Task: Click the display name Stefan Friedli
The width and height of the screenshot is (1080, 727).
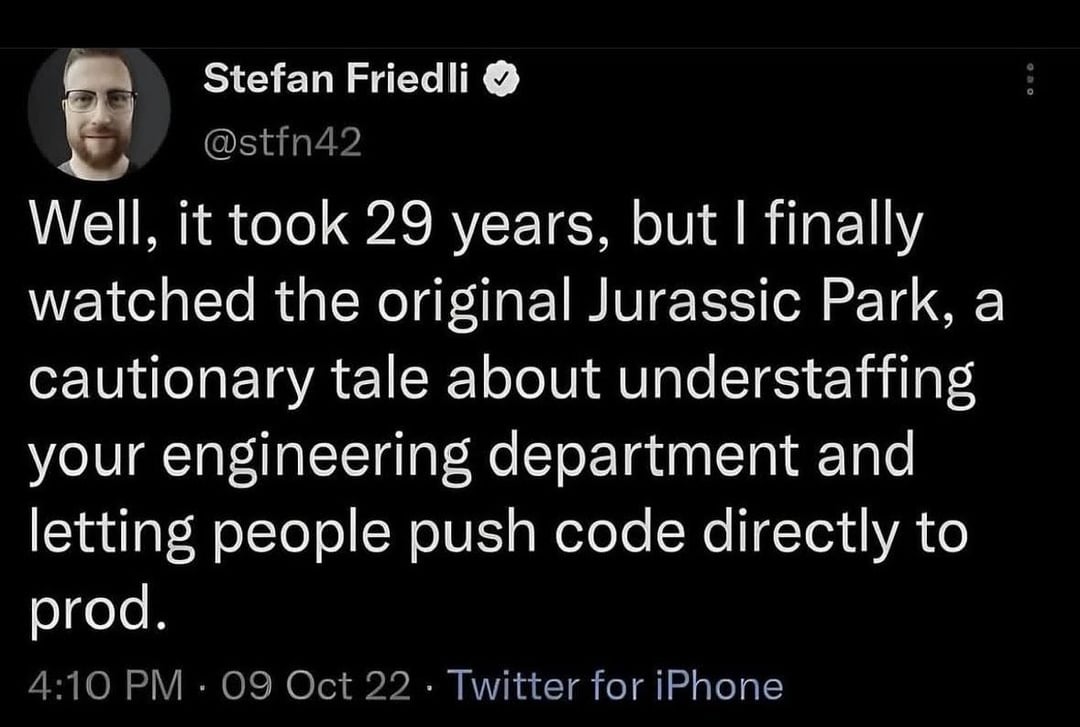Action: point(336,78)
